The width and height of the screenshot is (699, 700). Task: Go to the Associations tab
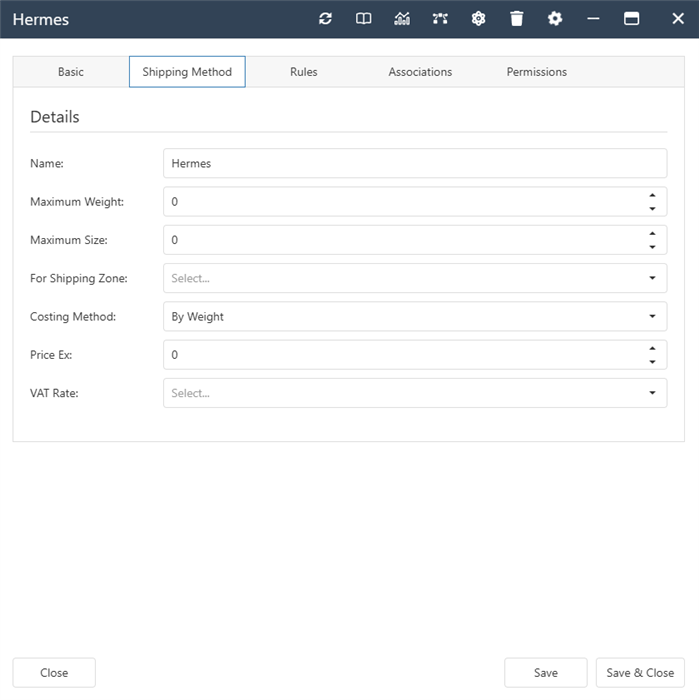tap(420, 72)
